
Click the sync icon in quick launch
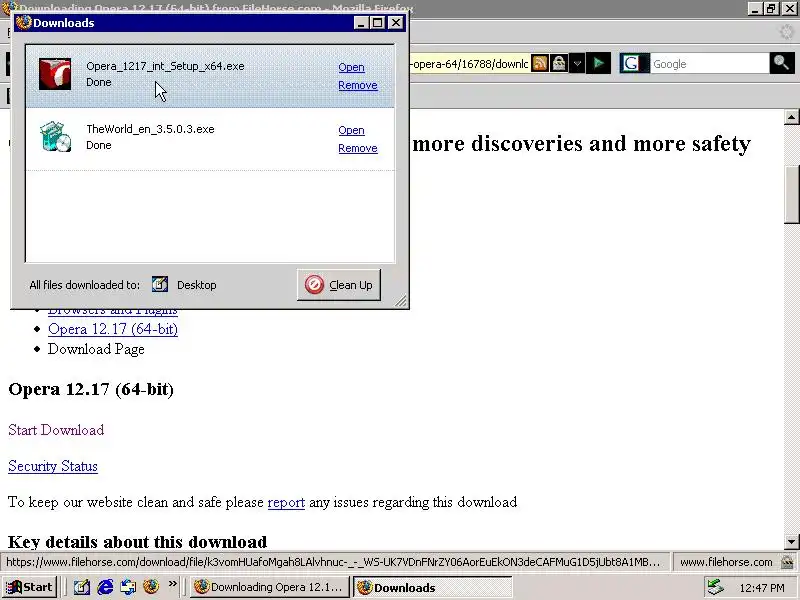click(x=128, y=587)
